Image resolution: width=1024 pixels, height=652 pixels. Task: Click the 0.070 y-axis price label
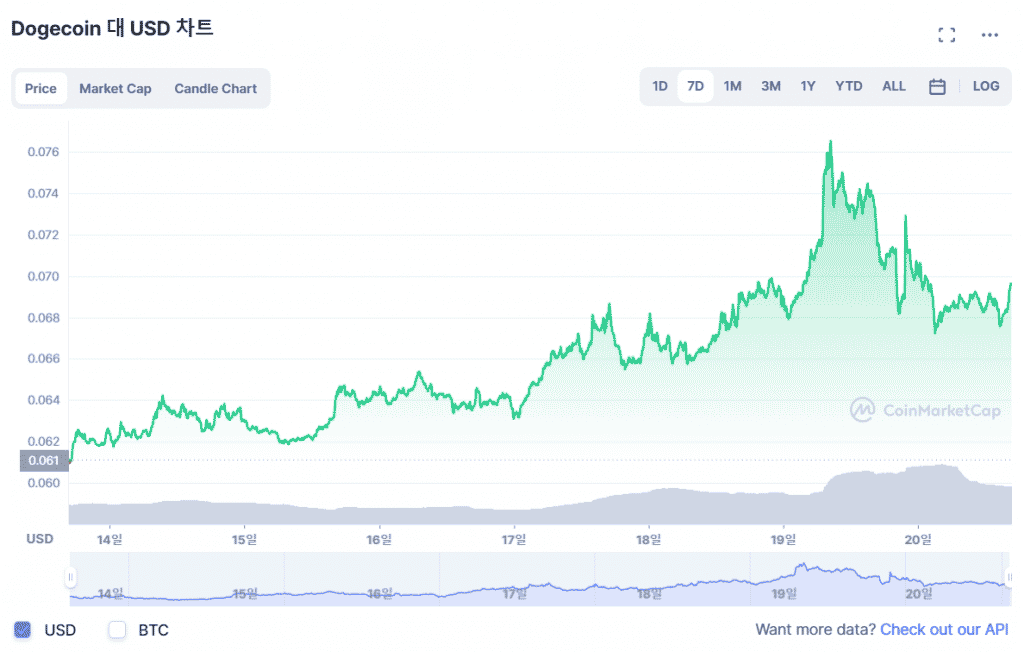coord(43,276)
